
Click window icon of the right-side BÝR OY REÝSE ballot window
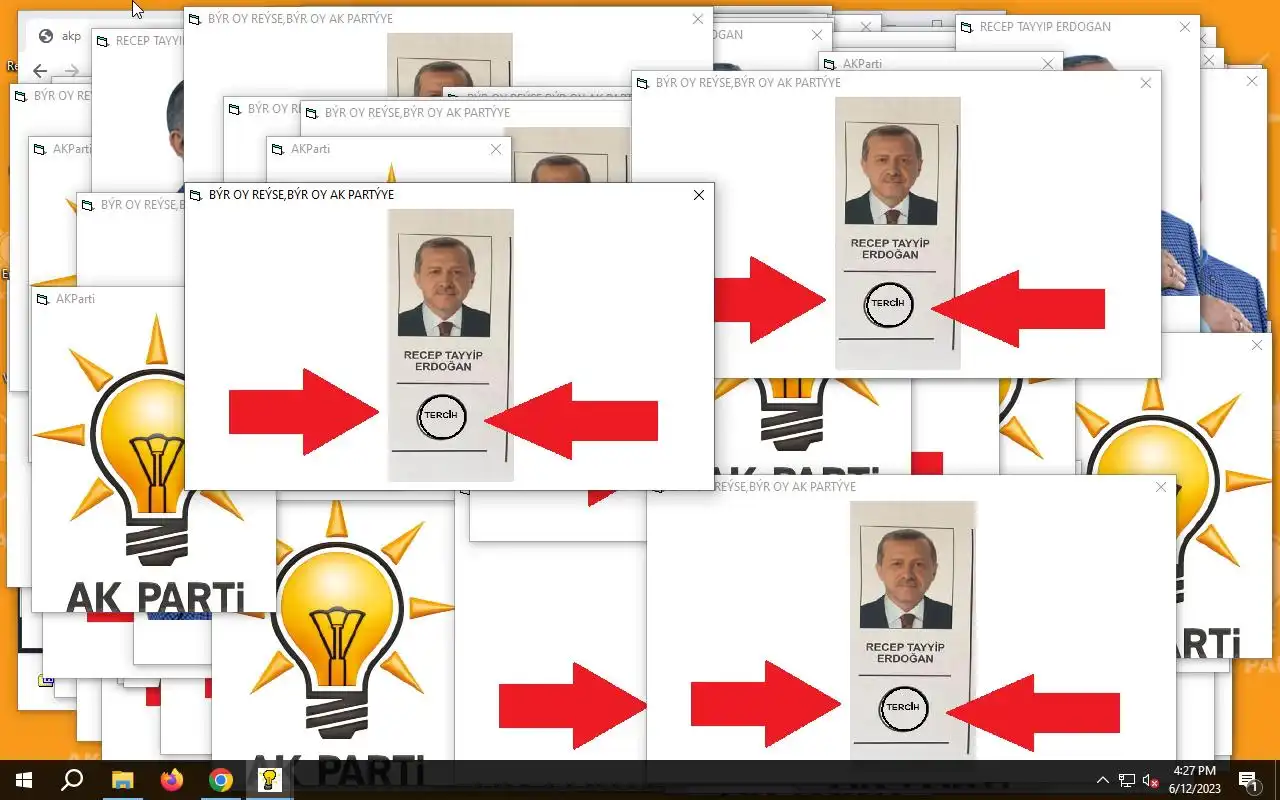(644, 83)
